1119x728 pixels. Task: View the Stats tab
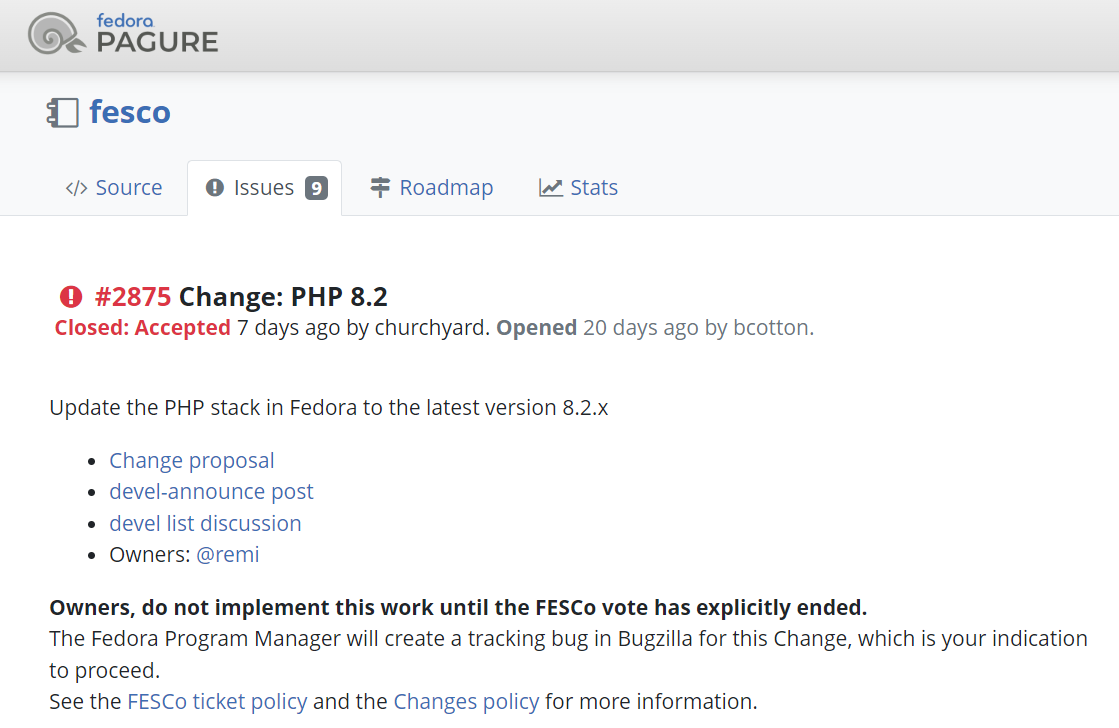(594, 188)
